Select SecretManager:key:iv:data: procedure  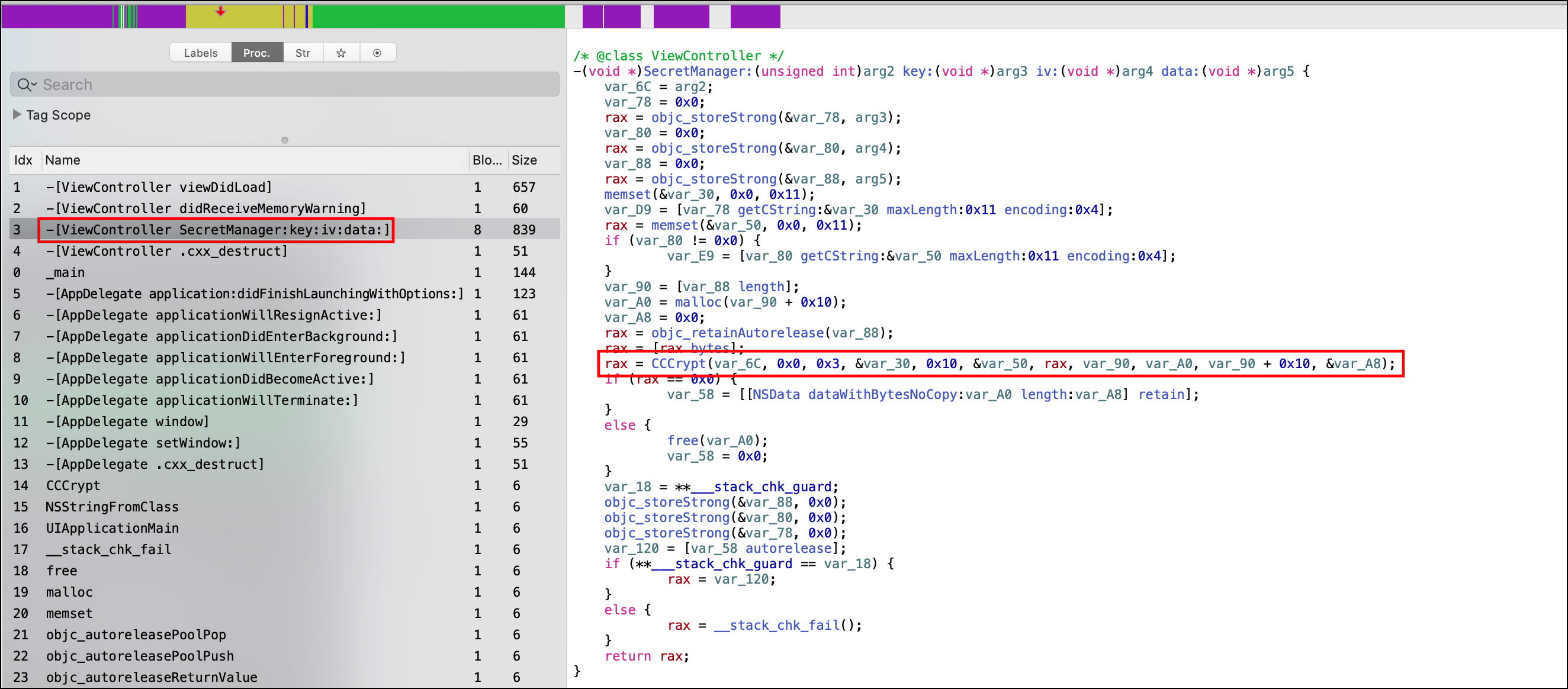[217, 230]
